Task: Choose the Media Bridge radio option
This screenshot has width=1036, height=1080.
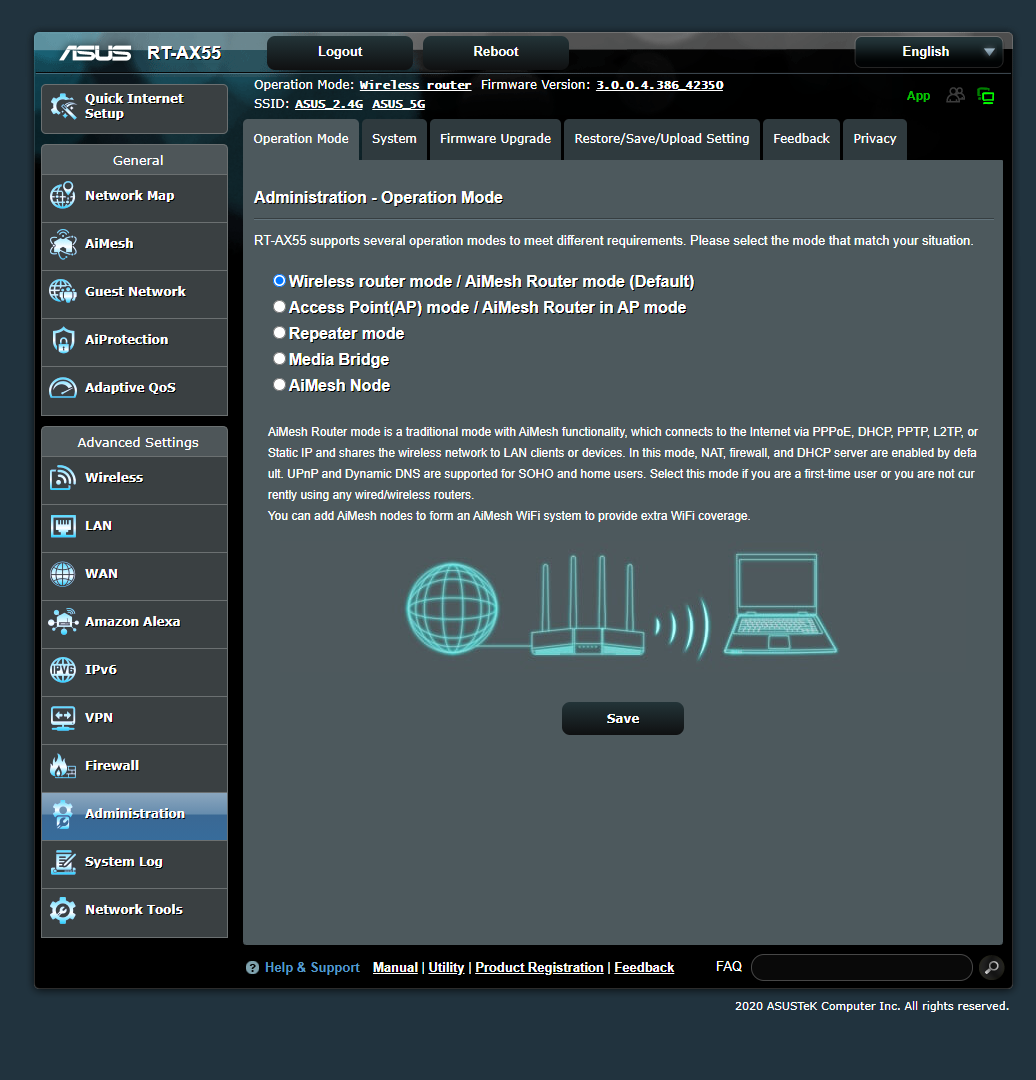Action: 279,358
